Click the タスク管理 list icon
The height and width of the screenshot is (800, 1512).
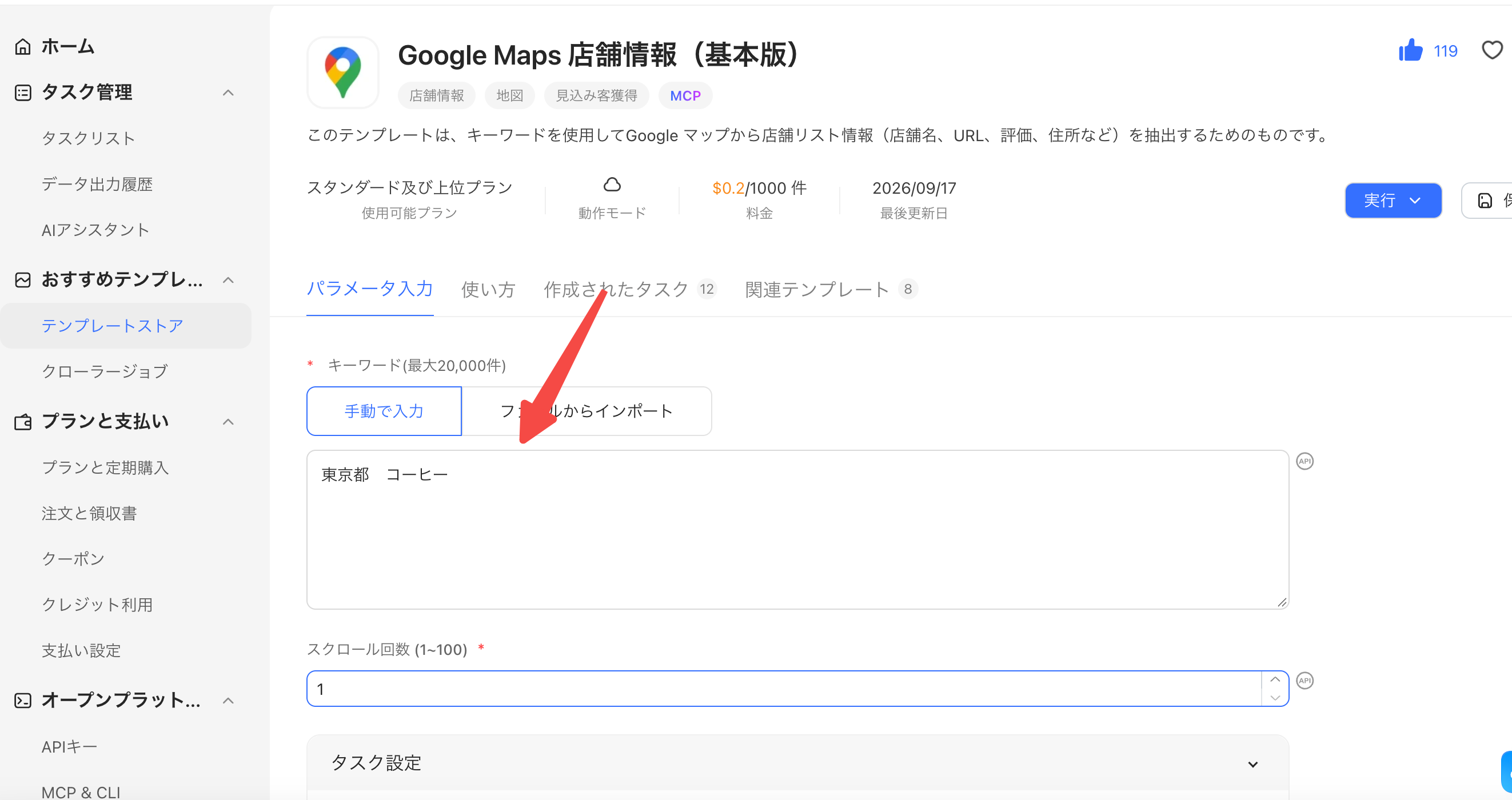coord(22,93)
